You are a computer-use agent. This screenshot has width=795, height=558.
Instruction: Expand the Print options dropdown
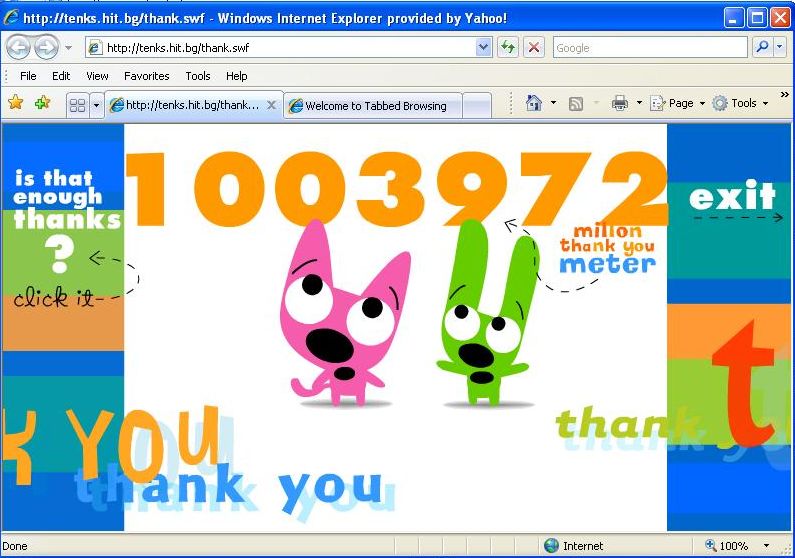pos(639,103)
